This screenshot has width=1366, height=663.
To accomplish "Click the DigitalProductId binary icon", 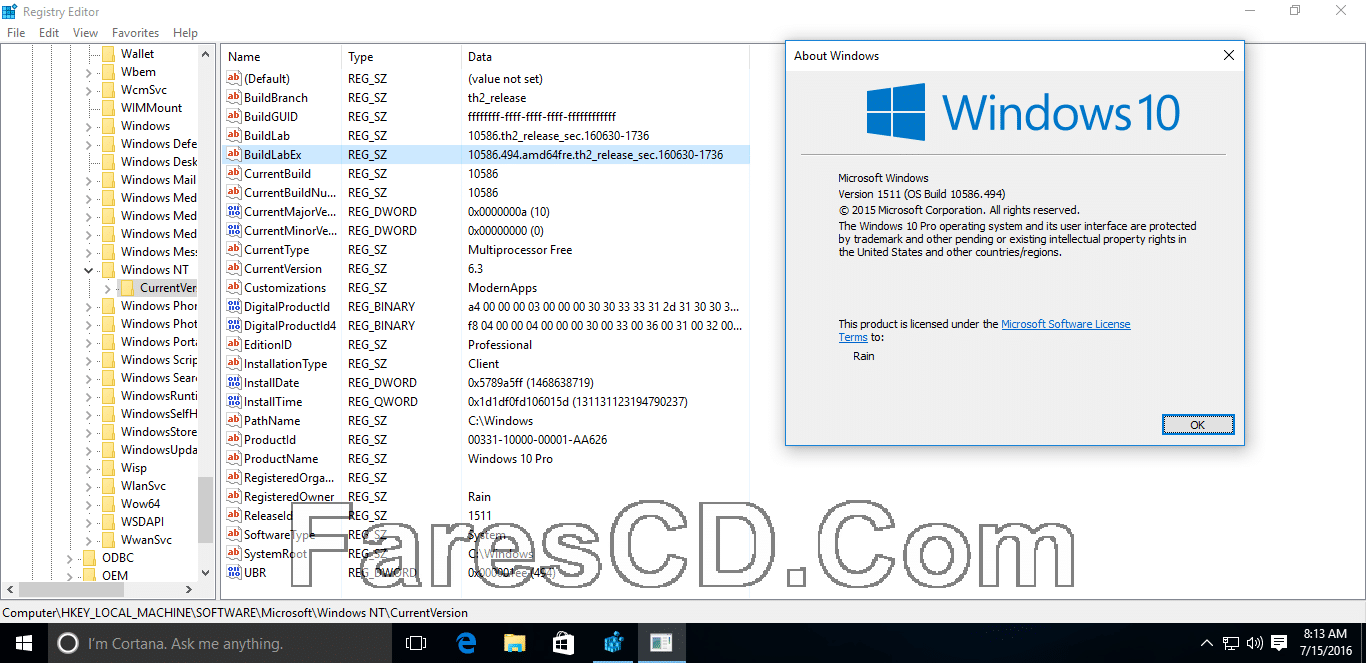I will 234,307.
